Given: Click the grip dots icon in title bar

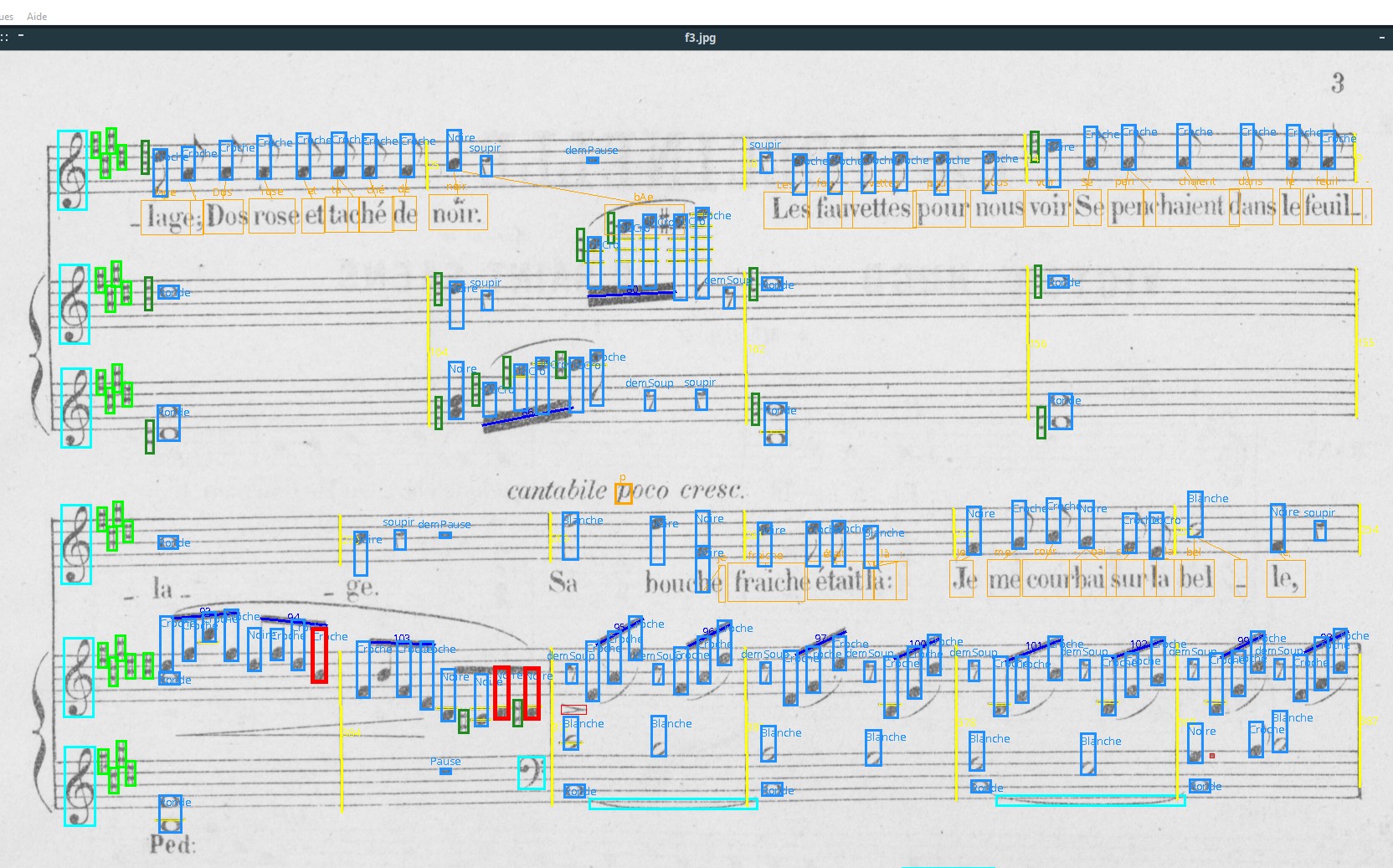Looking at the screenshot, I should click(5, 37).
